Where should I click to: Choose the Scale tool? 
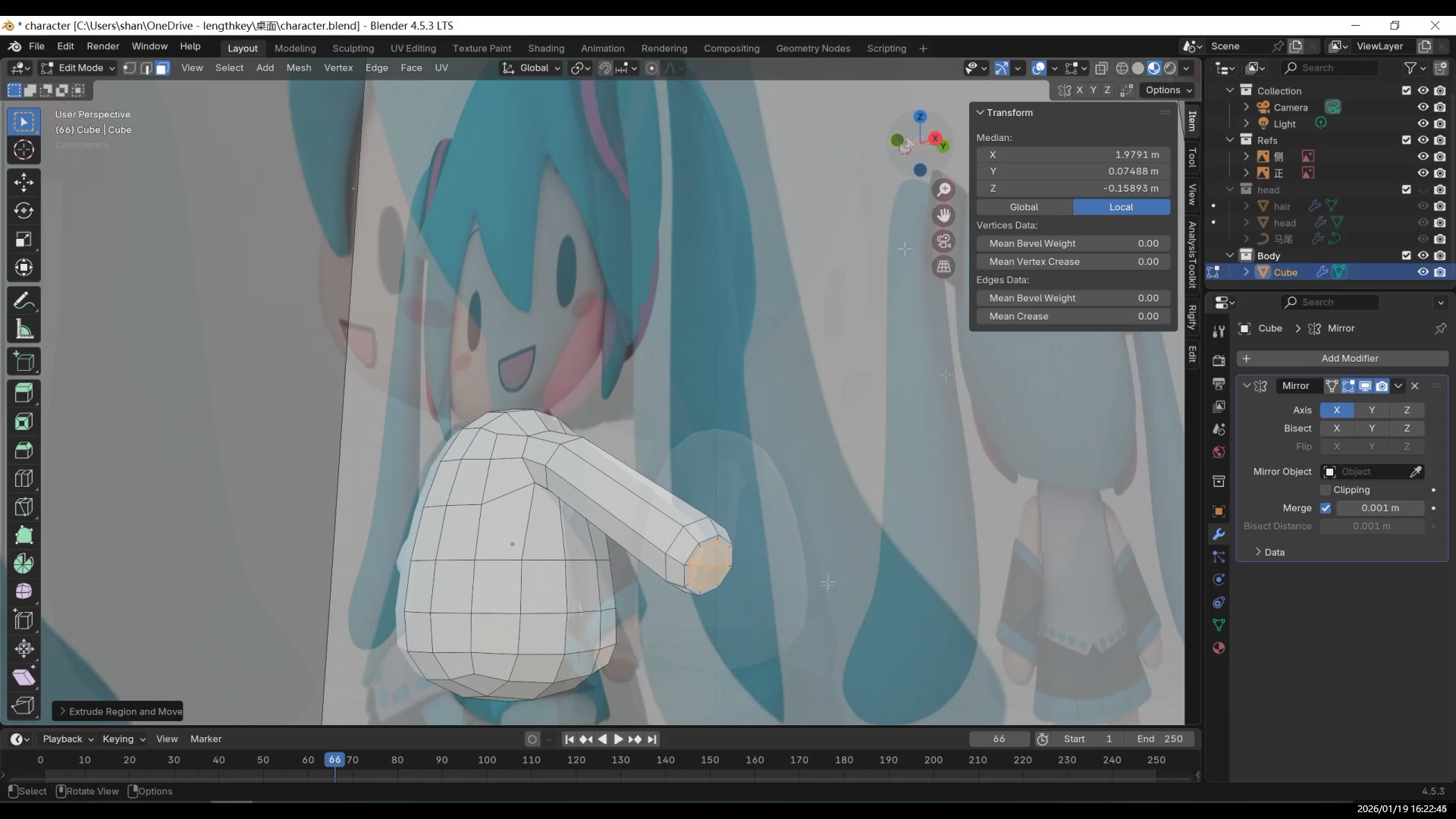coord(24,239)
